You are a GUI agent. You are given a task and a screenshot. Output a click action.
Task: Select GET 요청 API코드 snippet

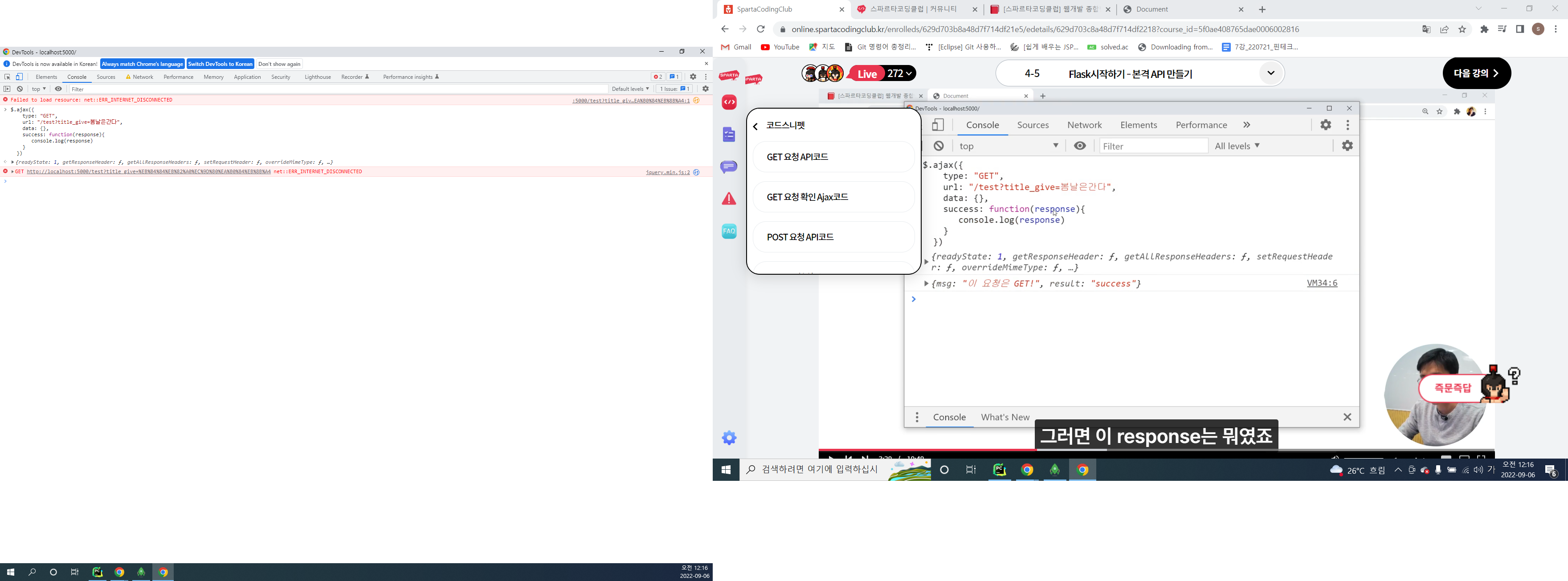point(833,157)
